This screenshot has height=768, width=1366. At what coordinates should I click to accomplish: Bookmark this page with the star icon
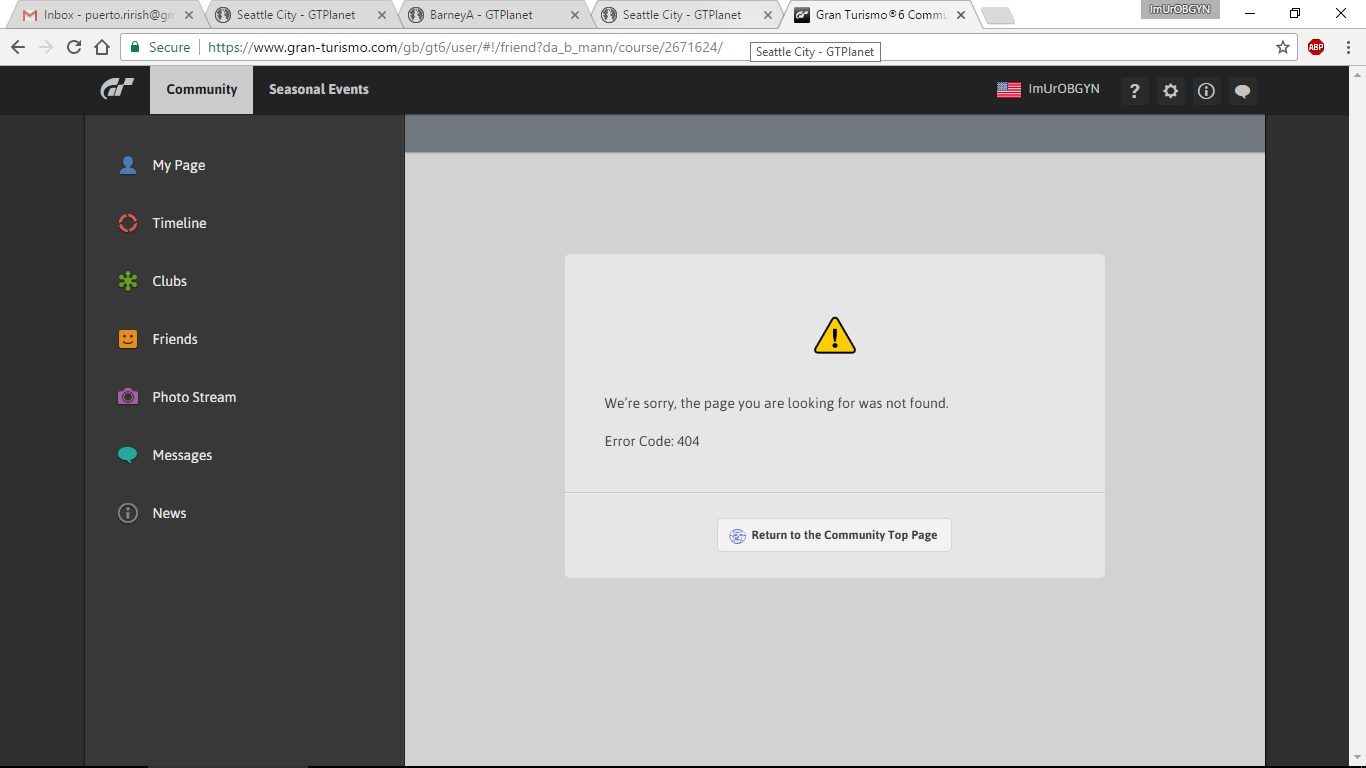pos(1283,47)
